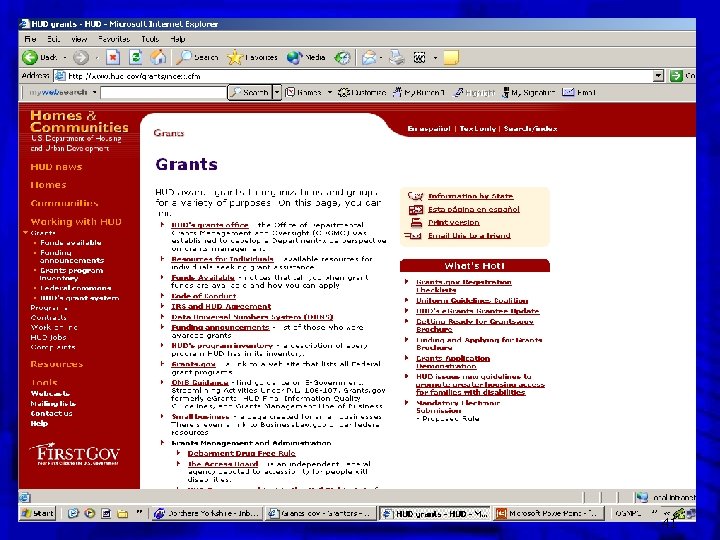Screen dimensions: 720x540
Task: Click Text only link in header
Action: pos(478,129)
